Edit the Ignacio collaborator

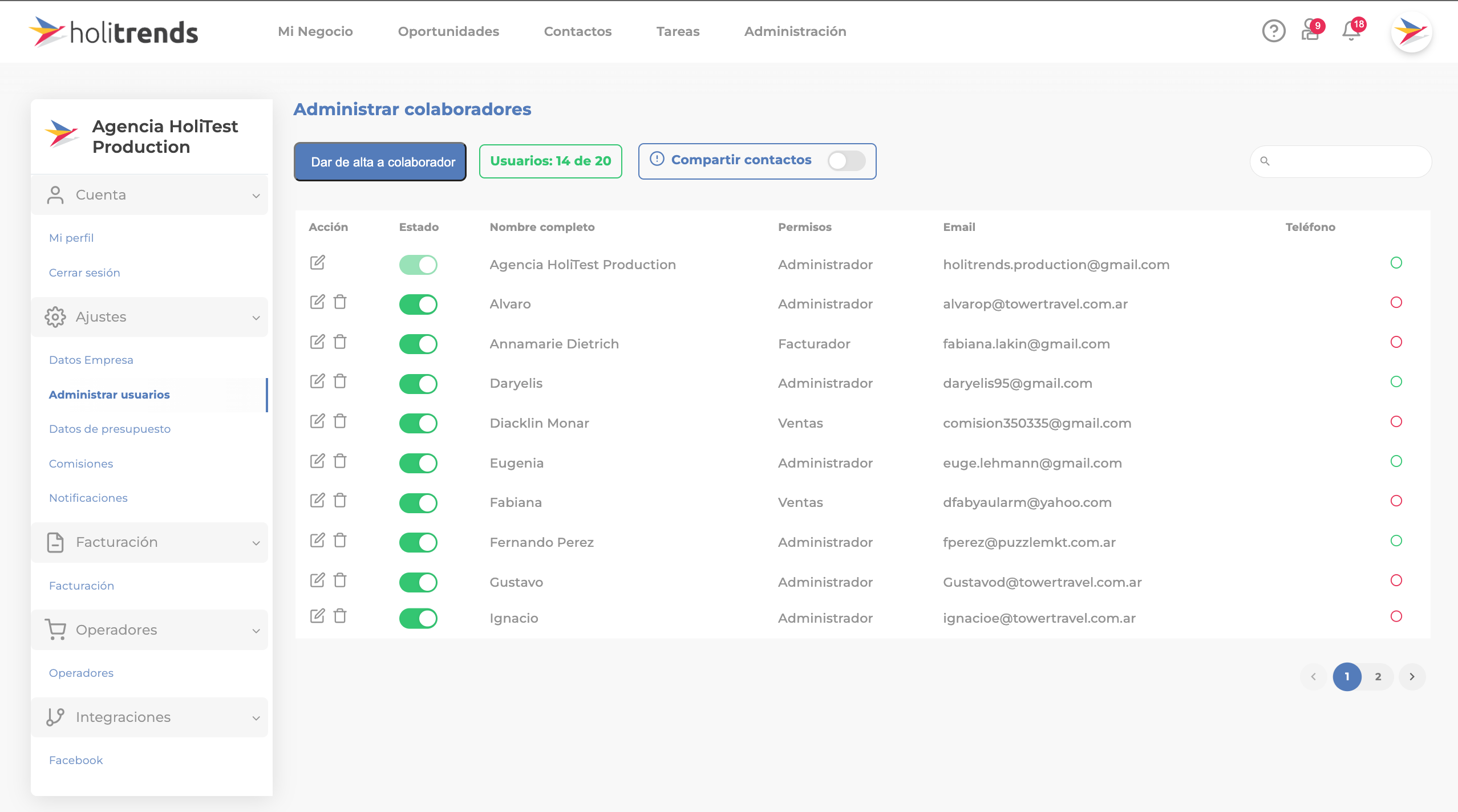coord(317,616)
